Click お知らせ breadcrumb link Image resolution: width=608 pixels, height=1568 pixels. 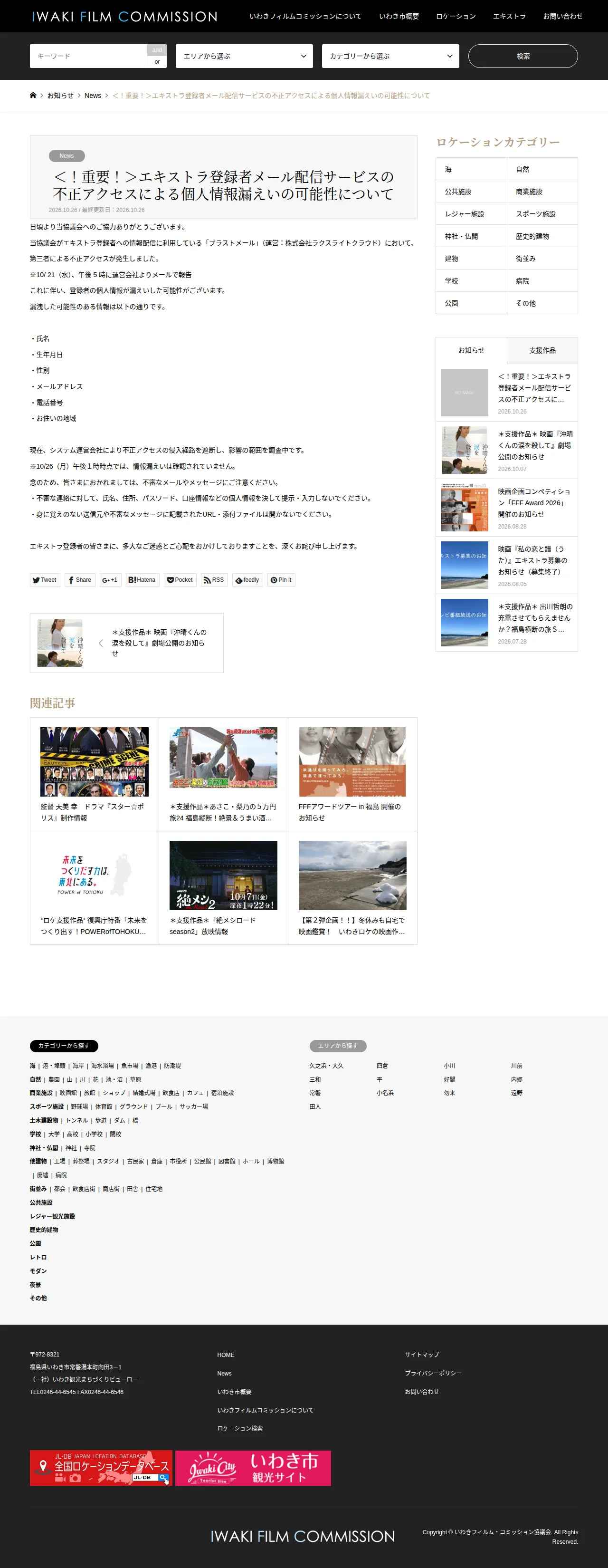point(60,96)
